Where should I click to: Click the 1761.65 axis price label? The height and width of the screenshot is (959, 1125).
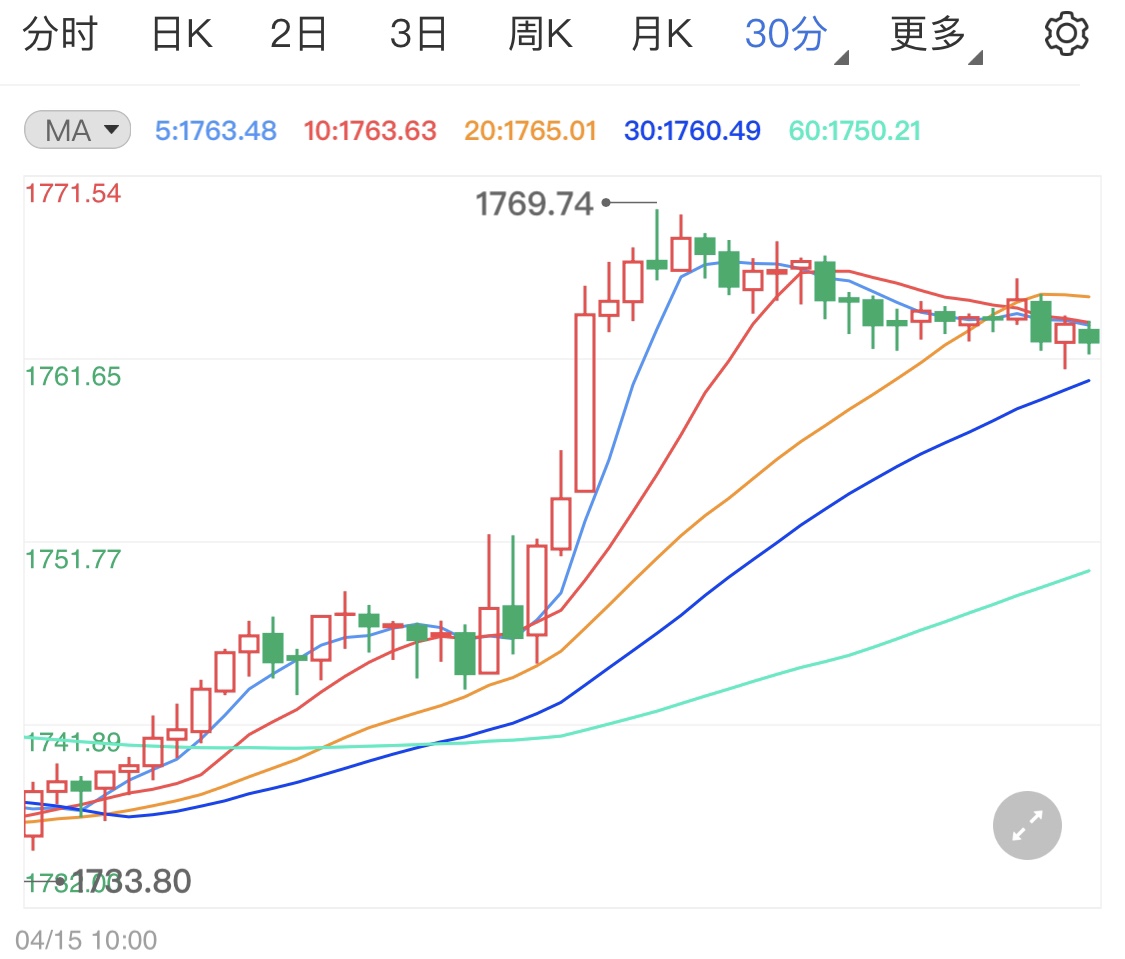click(73, 376)
